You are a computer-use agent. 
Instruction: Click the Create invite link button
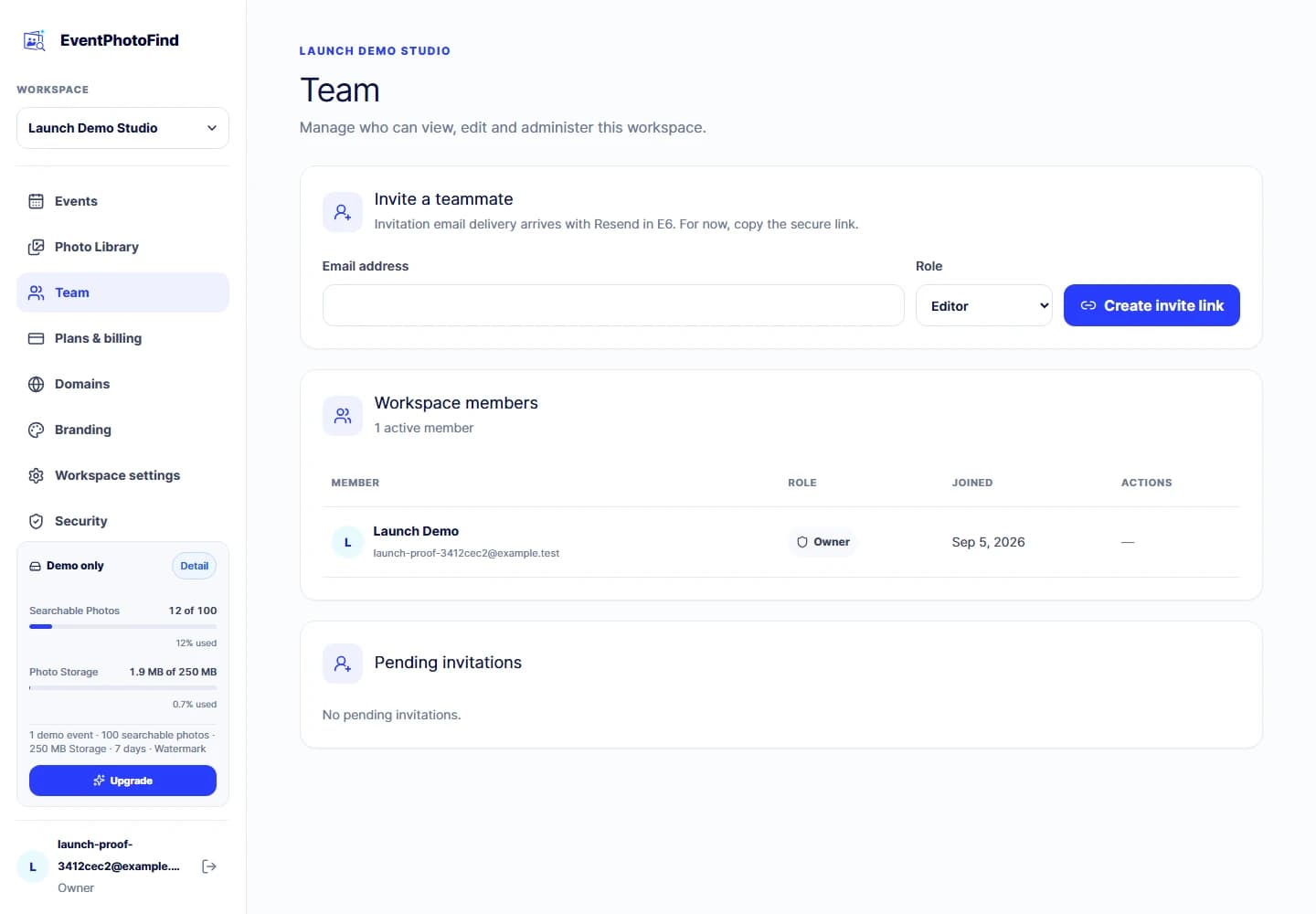[1151, 305]
